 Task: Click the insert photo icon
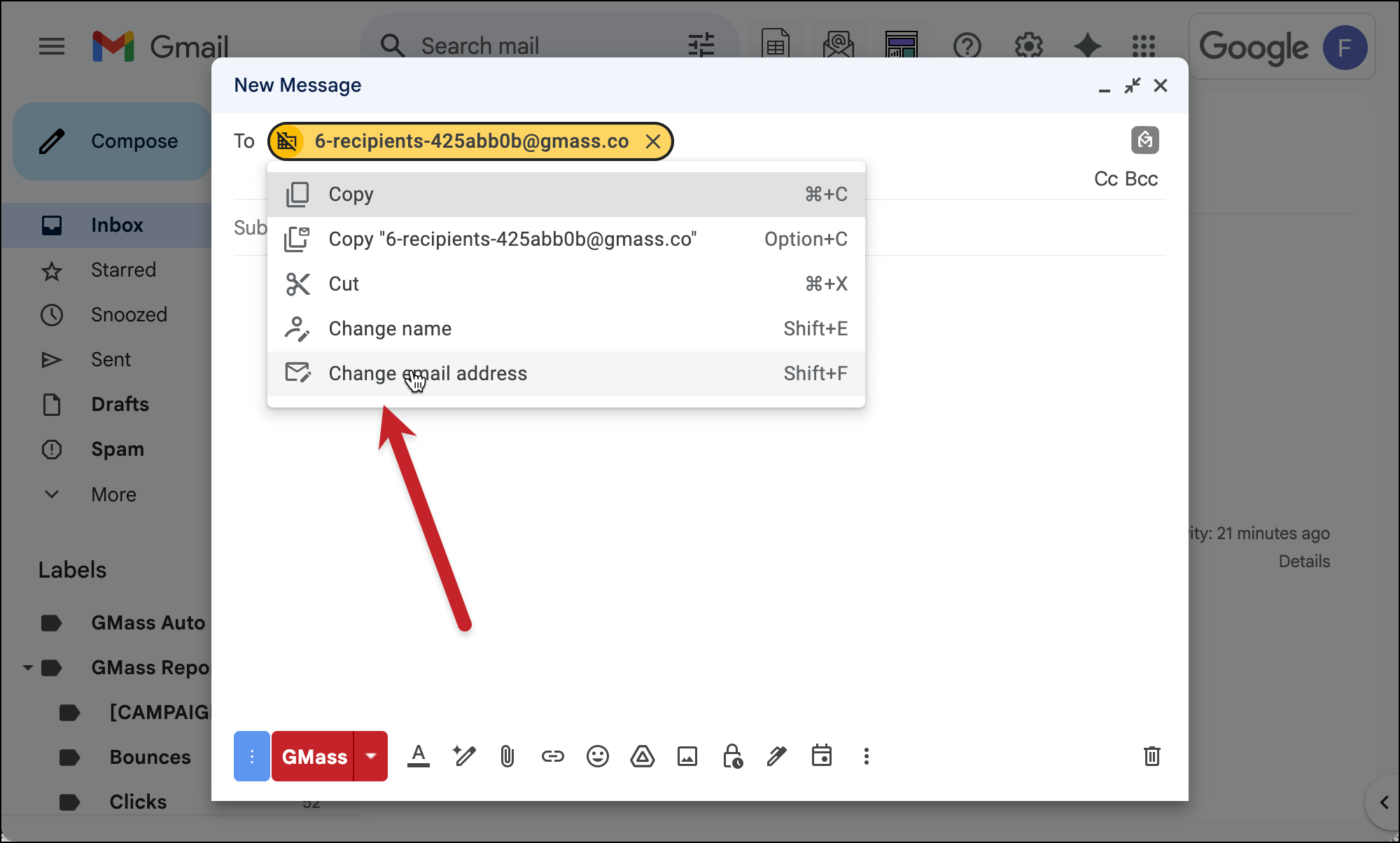(x=687, y=756)
